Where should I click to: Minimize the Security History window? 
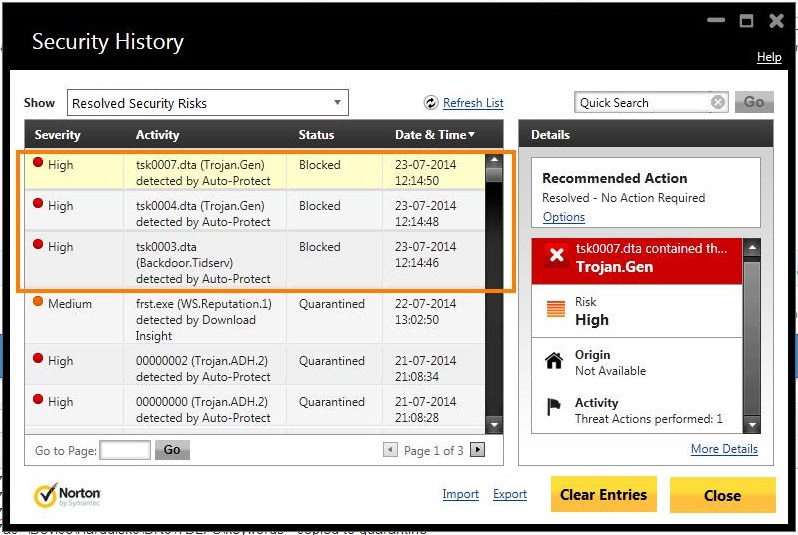(716, 20)
